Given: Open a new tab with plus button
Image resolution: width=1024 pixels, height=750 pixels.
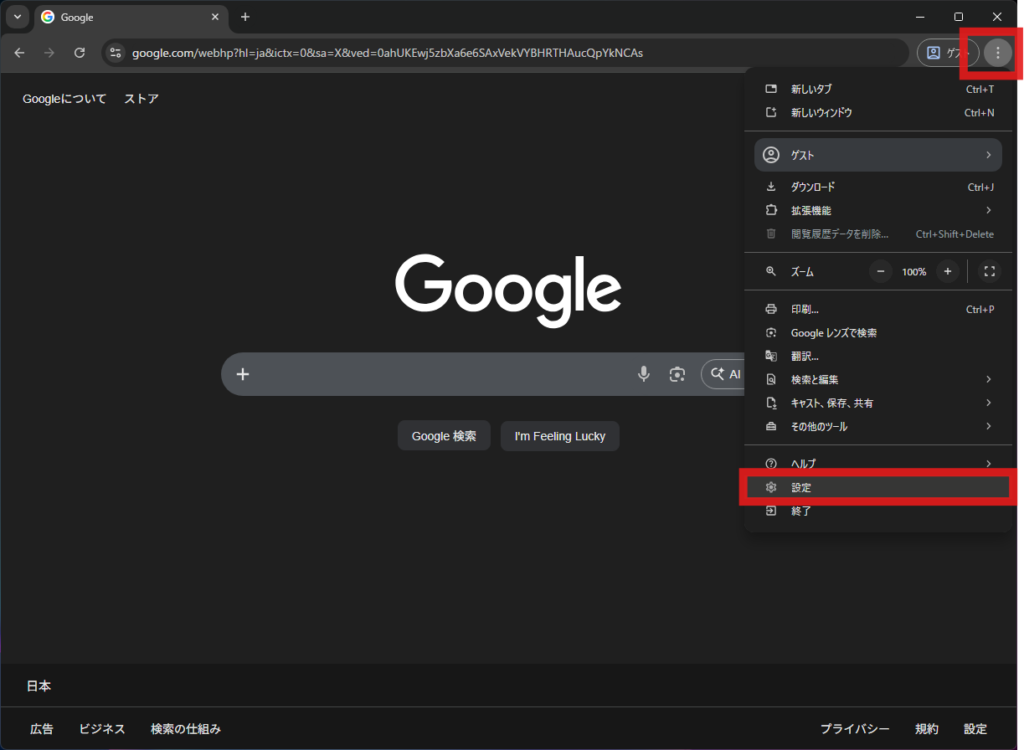Looking at the screenshot, I should (x=245, y=17).
